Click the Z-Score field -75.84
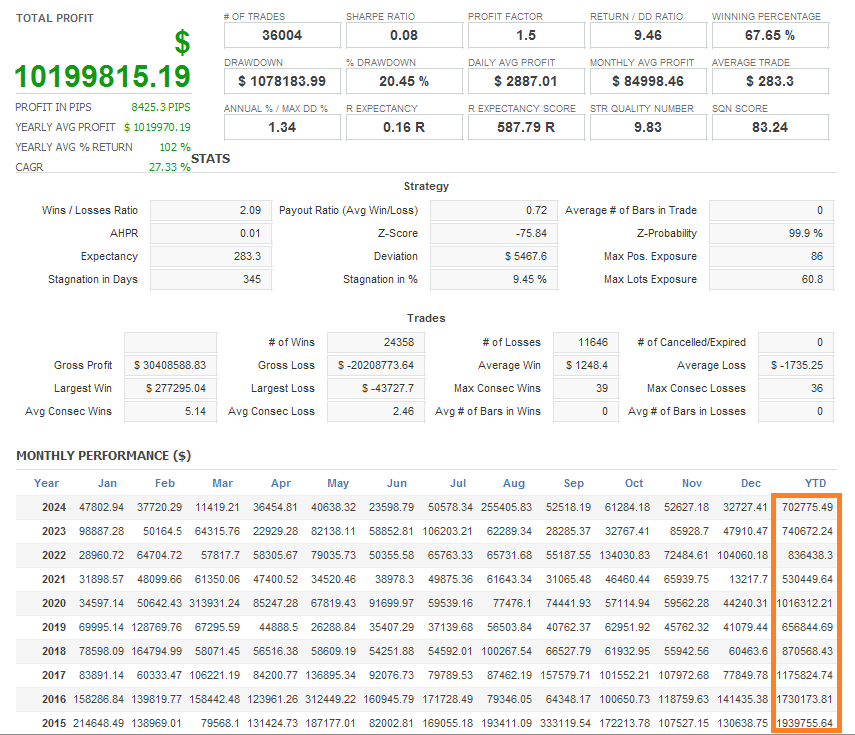Viewport: 855px width, 735px height. coord(494,233)
